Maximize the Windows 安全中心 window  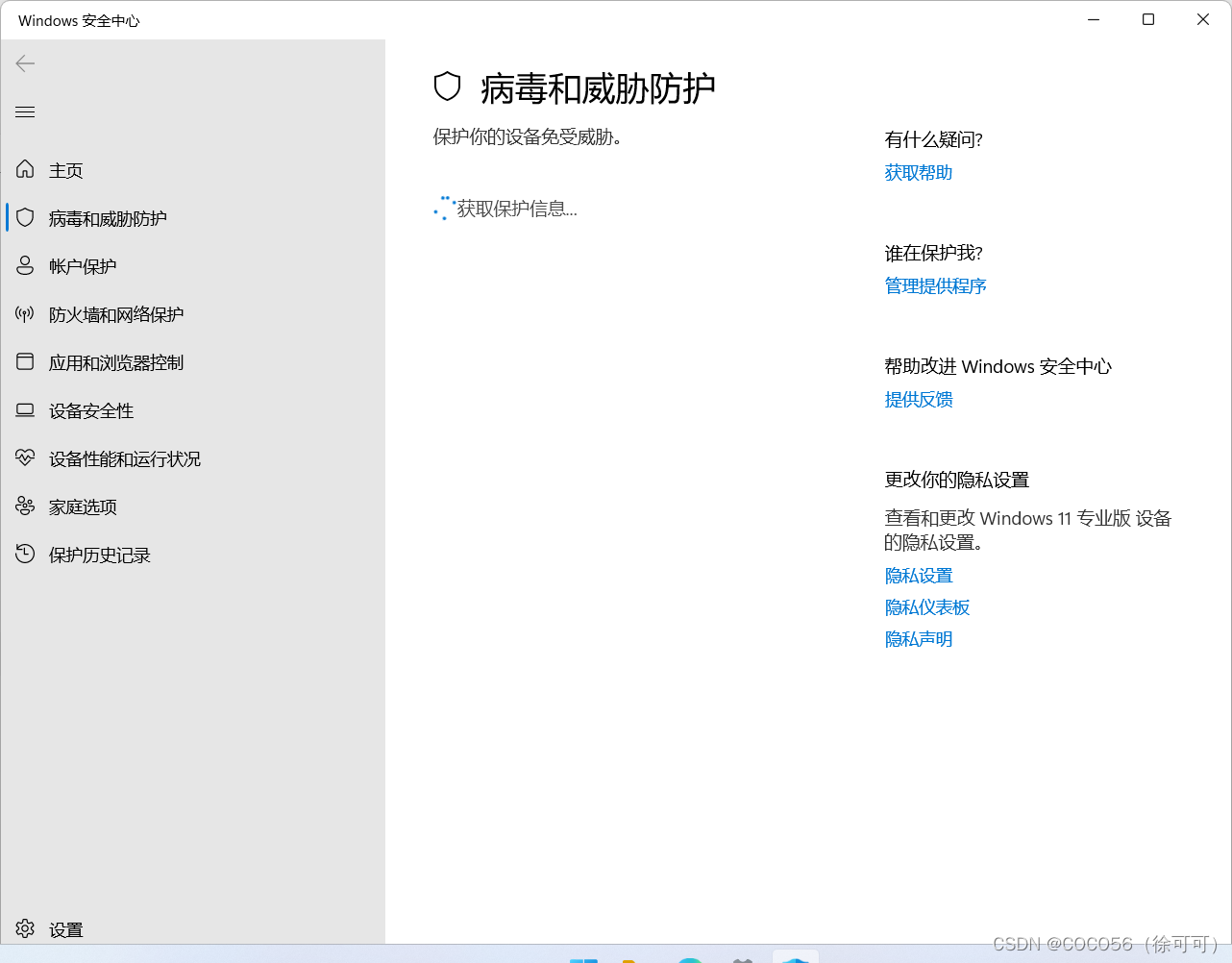(x=1148, y=19)
